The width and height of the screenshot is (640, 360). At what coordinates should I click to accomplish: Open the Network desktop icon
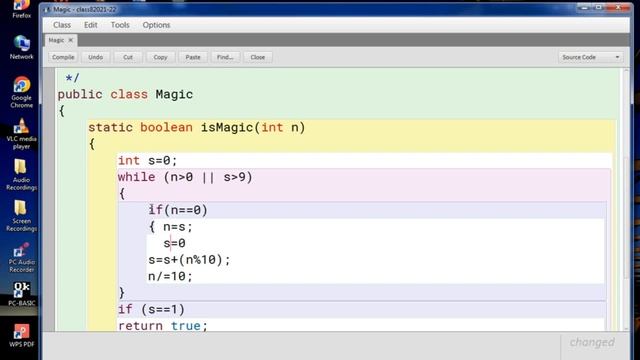click(21, 47)
